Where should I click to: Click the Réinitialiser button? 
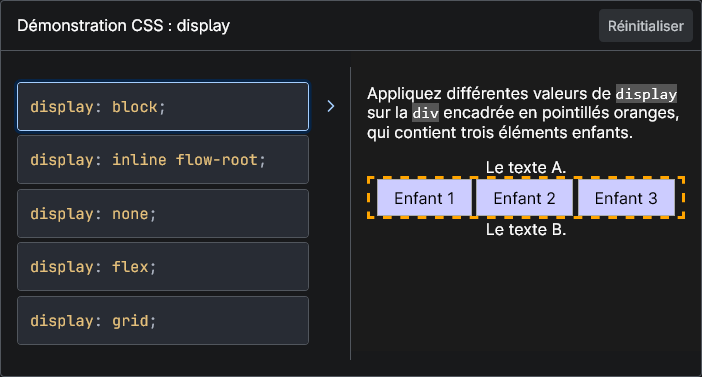tap(646, 26)
